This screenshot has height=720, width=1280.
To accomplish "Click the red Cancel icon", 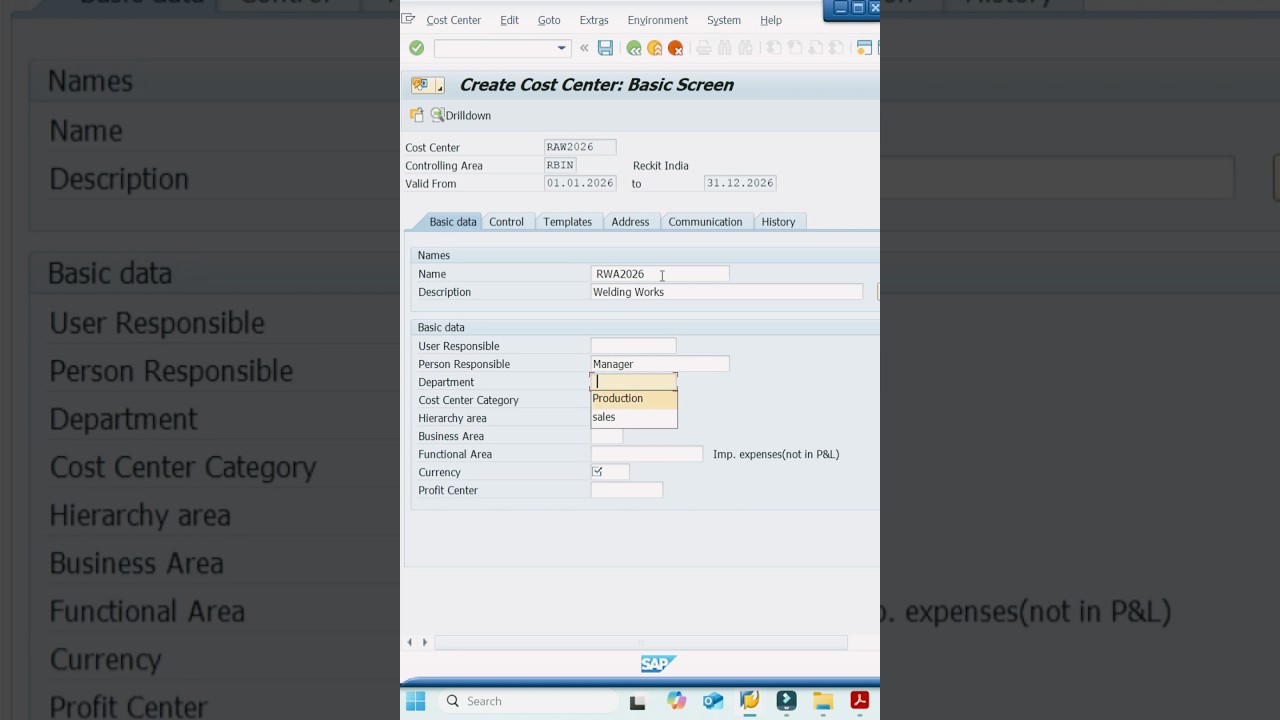I will click(x=676, y=48).
